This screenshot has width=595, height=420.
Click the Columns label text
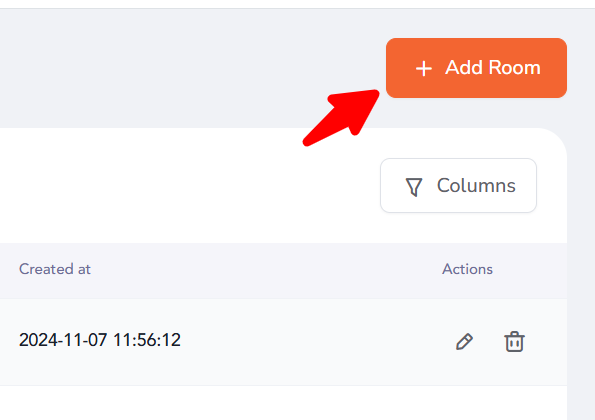point(476,186)
